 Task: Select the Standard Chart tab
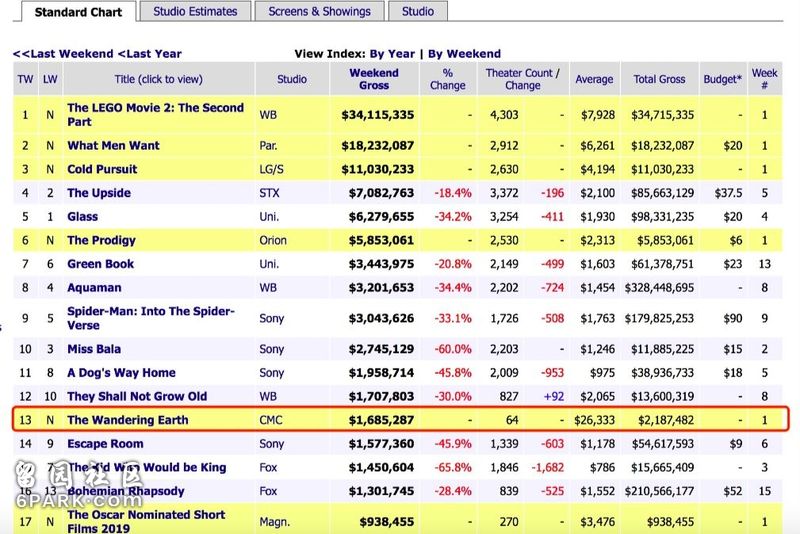(x=78, y=12)
